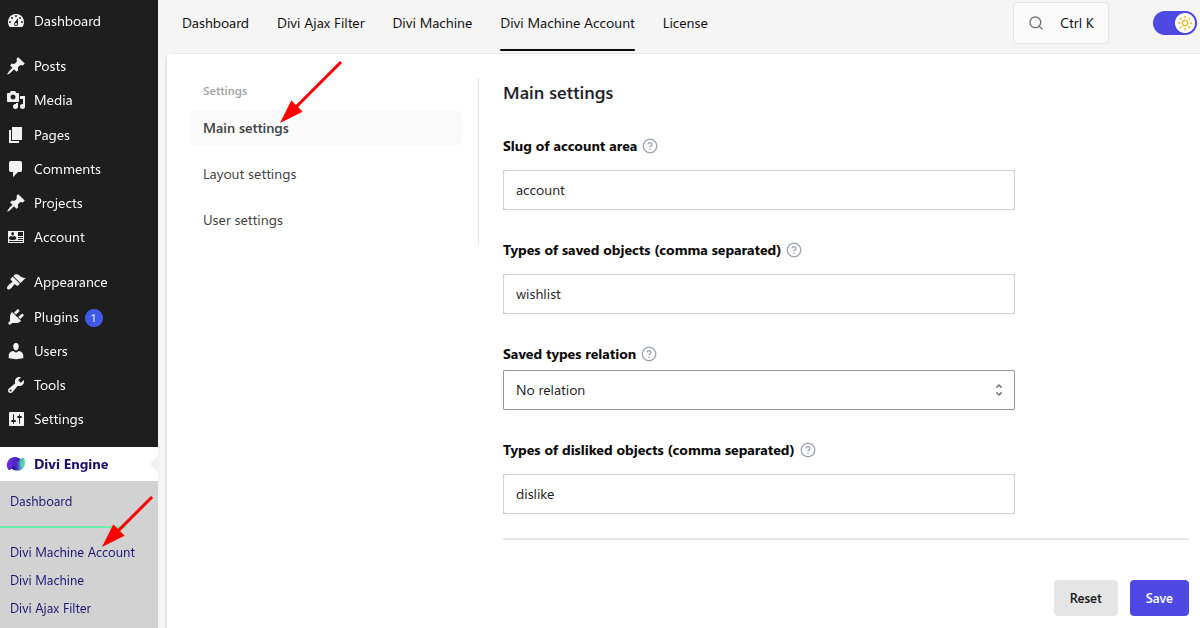Click the Tools wrench icon
This screenshot has width=1200, height=628.
16,385
